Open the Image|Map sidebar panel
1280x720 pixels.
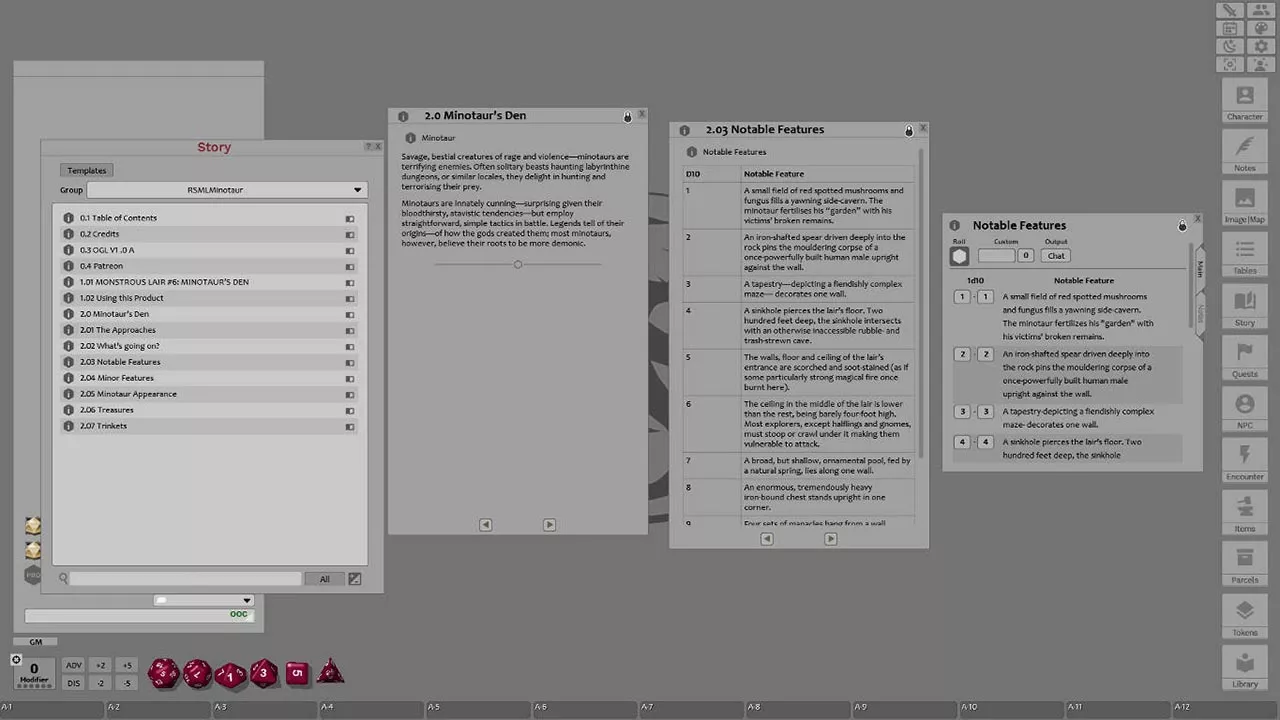(x=1244, y=203)
